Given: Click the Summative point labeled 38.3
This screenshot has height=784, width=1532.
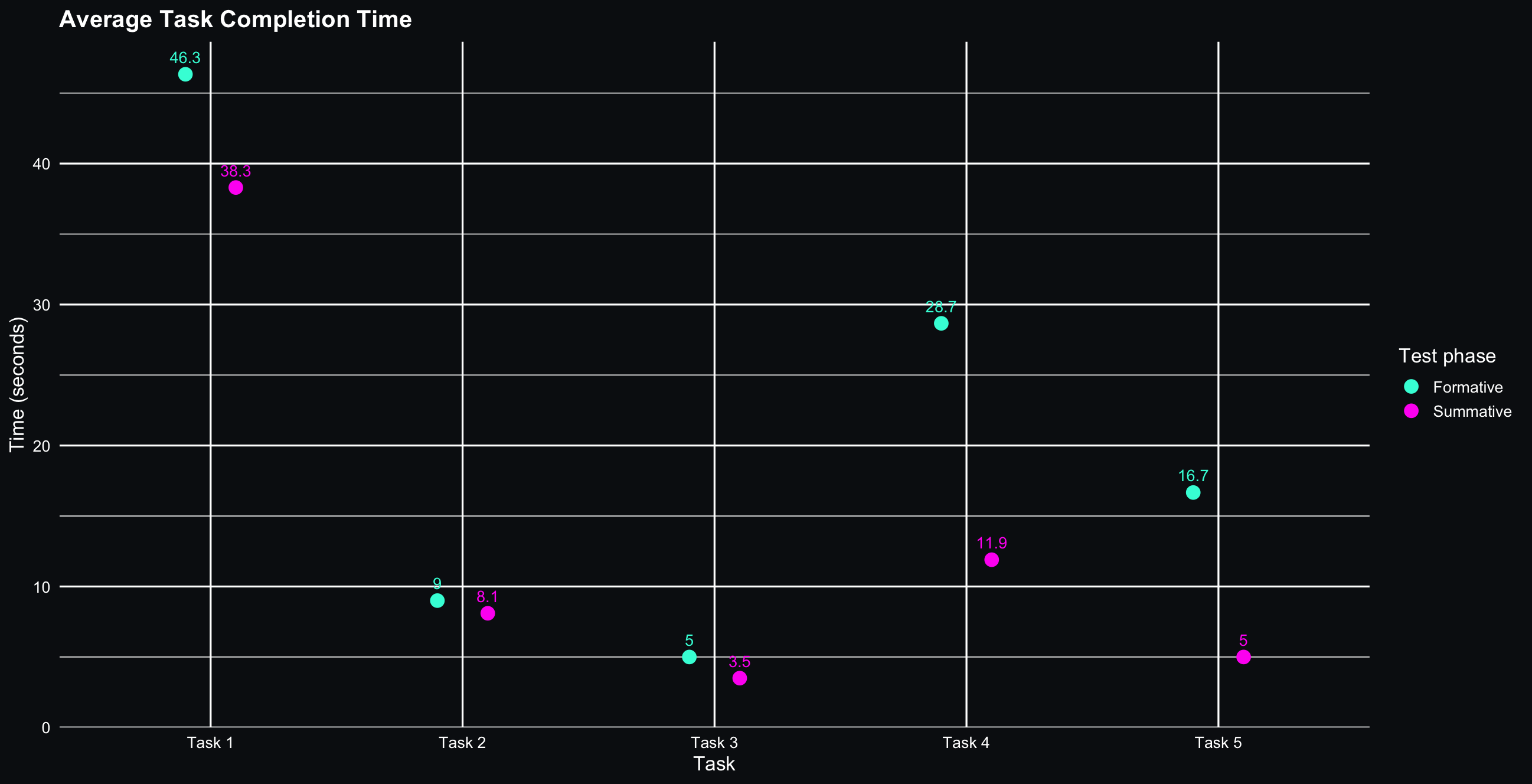Looking at the screenshot, I should click(236, 187).
